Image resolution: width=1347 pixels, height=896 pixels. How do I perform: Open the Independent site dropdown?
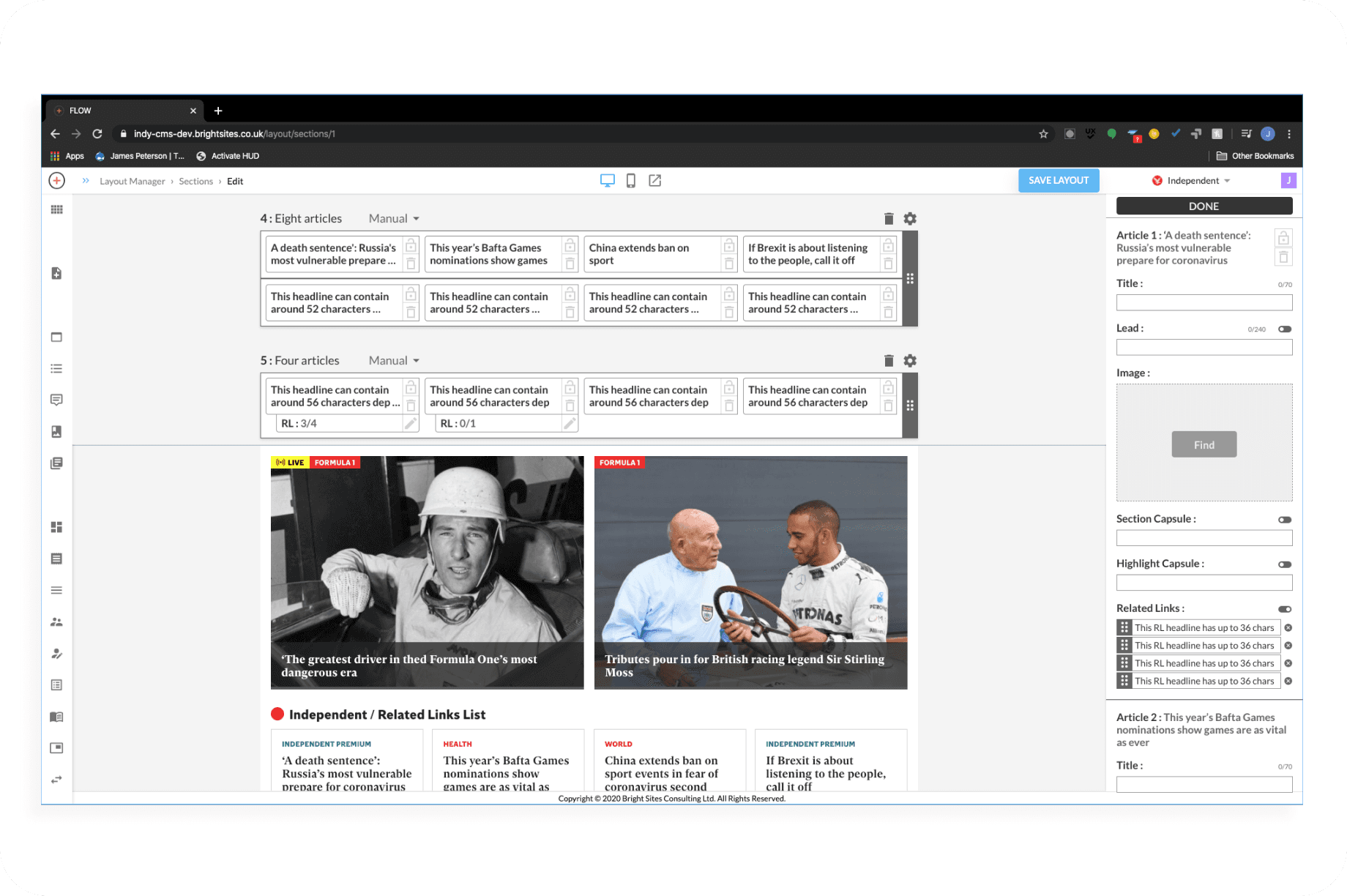point(1192,181)
